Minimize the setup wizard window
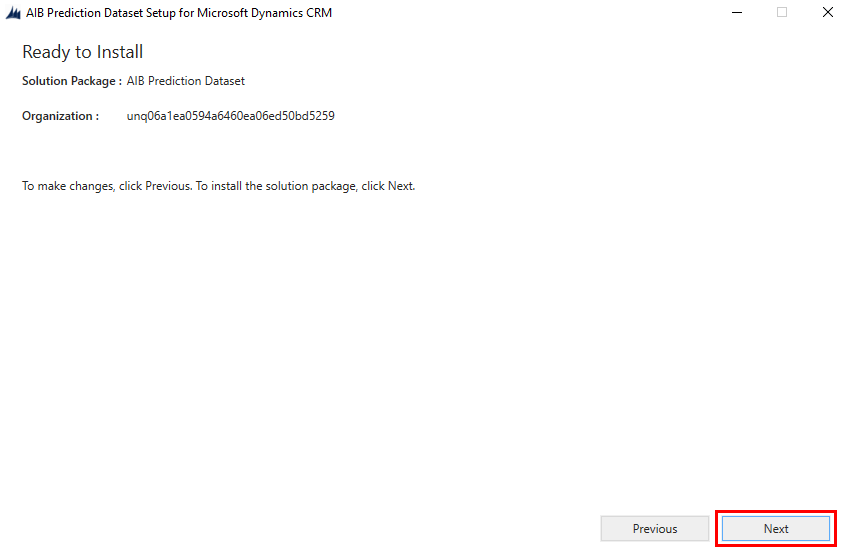 pos(735,13)
